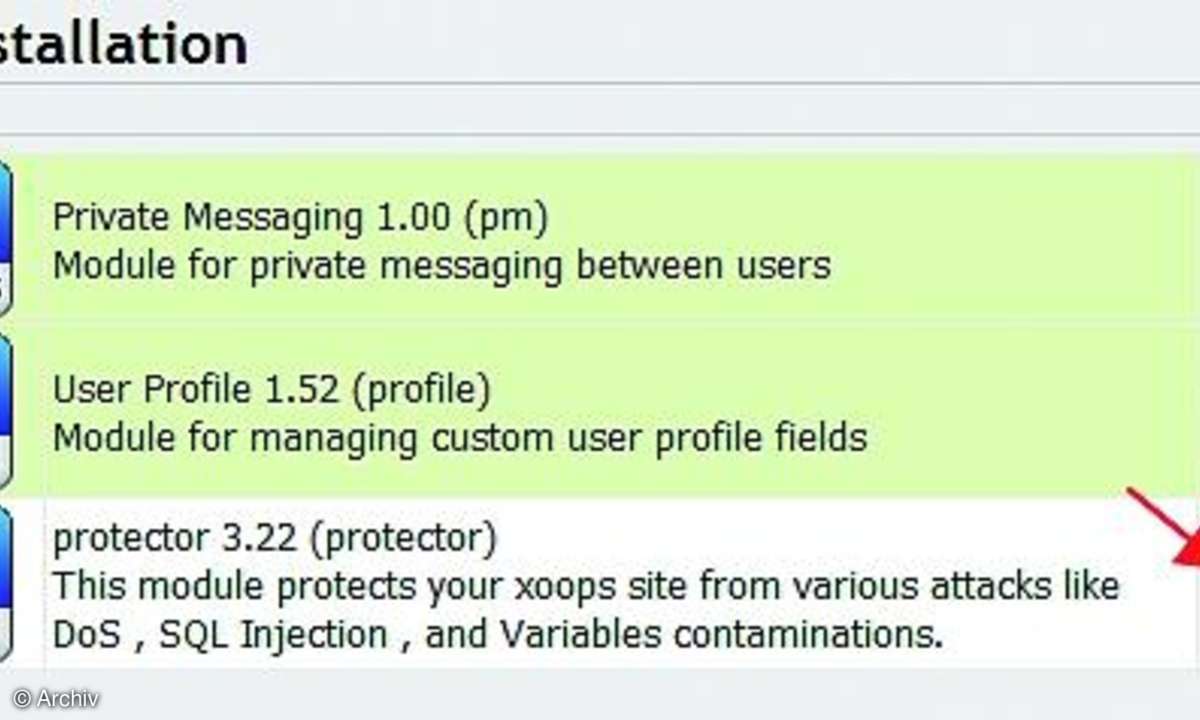Click the © Archiv watermark
The width and height of the screenshot is (1200, 720).
click(56, 698)
